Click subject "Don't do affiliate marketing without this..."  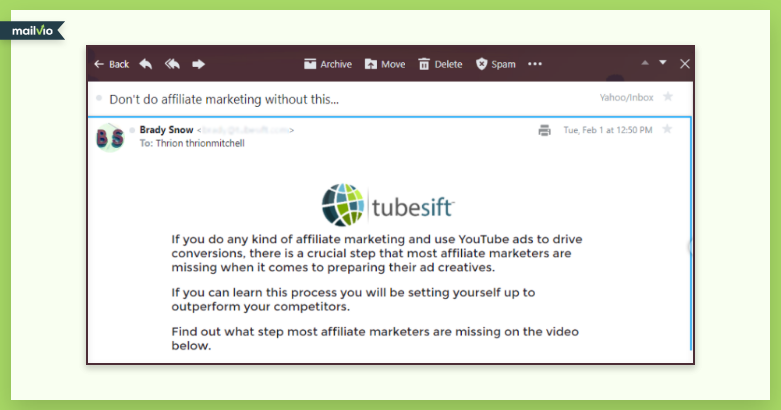coord(224,100)
